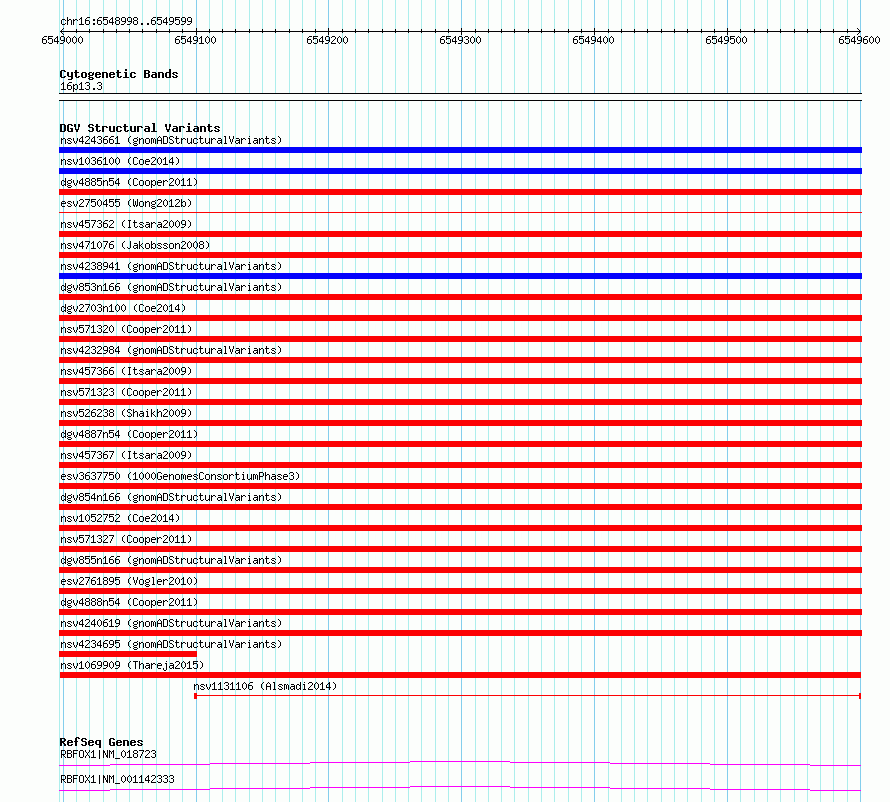
Task: Select the 6549400 ruler coordinate label
Action: [593, 40]
